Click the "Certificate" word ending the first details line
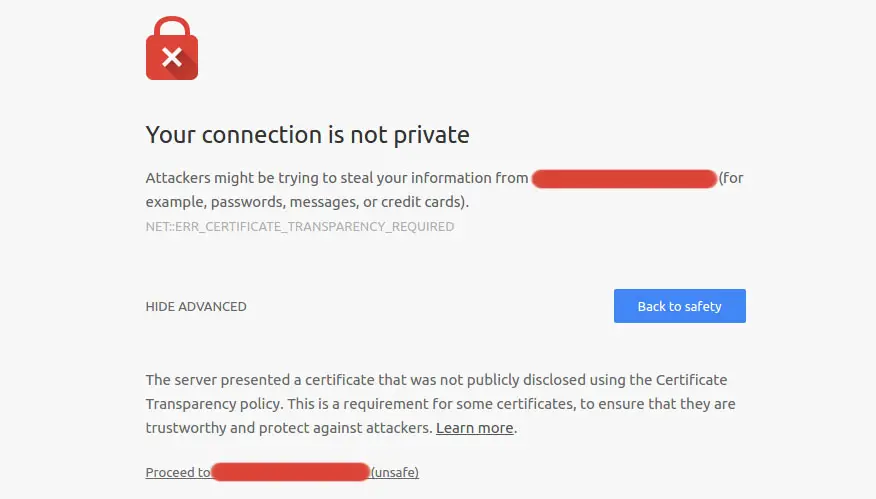The width and height of the screenshot is (876, 499). click(692, 380)
